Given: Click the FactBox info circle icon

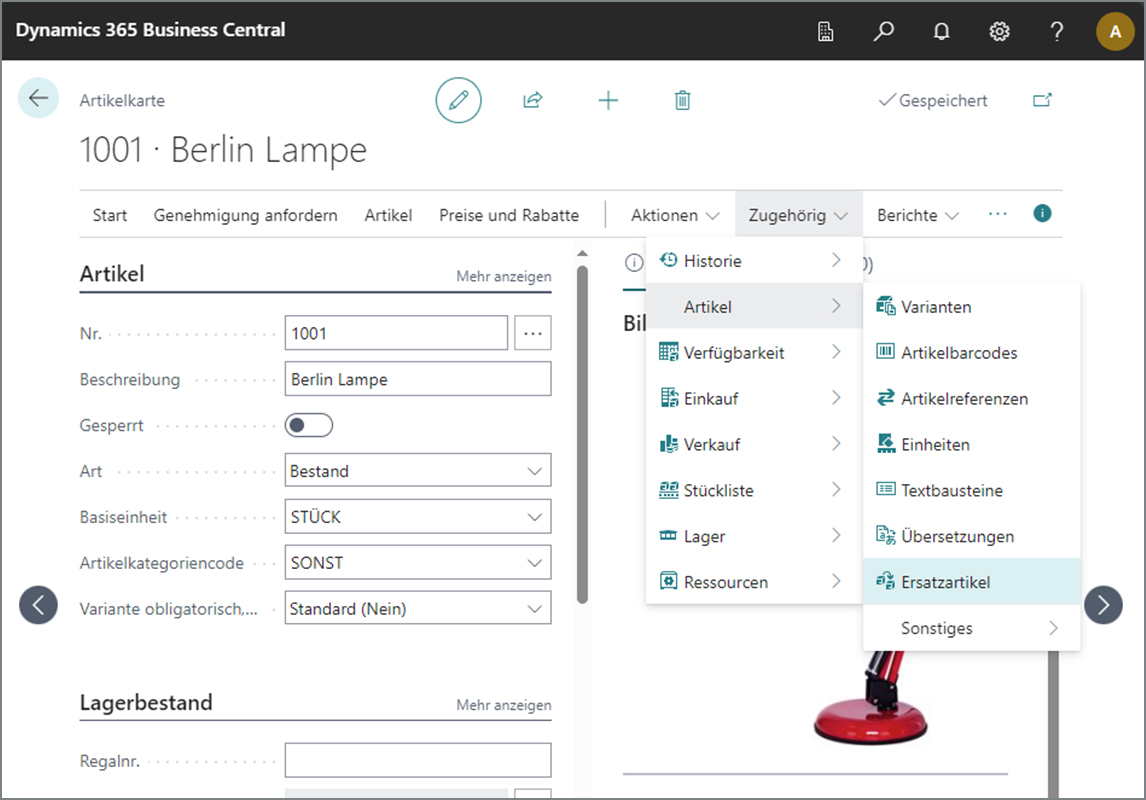Looking at the screenshot, I should 634,262.
